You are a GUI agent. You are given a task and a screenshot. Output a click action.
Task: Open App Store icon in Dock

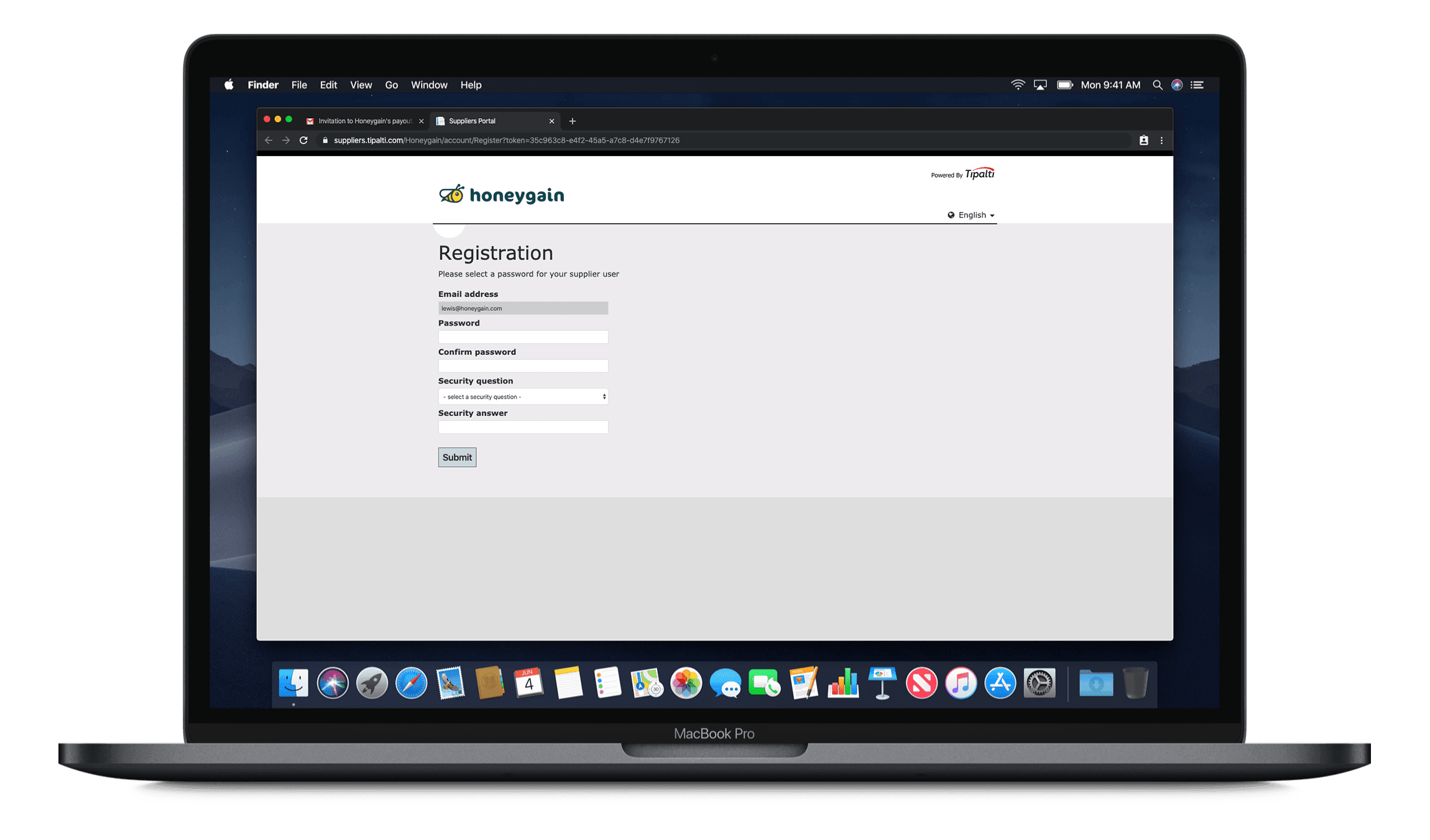1000,683
